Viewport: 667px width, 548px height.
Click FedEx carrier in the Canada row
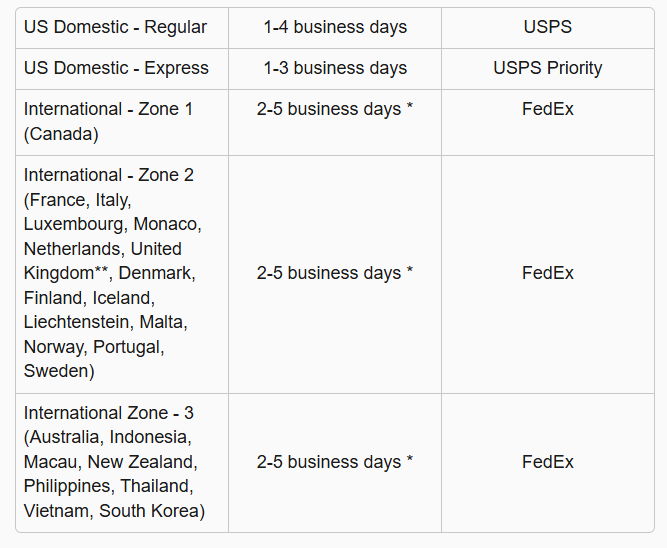coord(548,109)
